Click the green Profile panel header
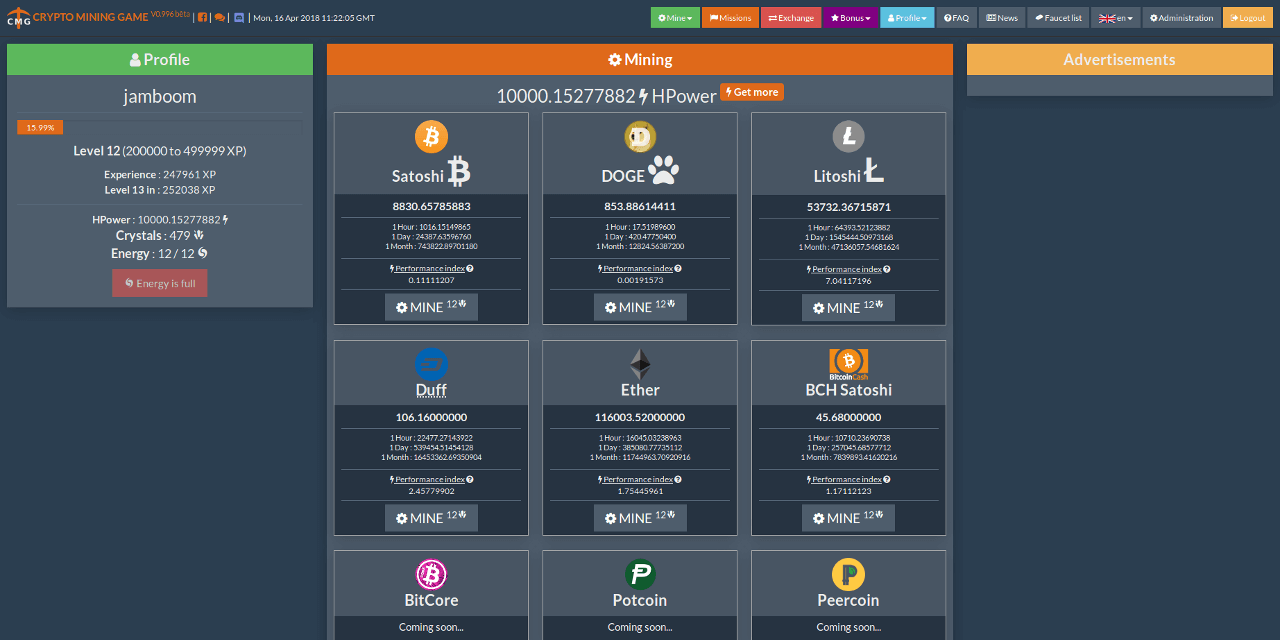The image size is (1280, 640). pos(160,59)
